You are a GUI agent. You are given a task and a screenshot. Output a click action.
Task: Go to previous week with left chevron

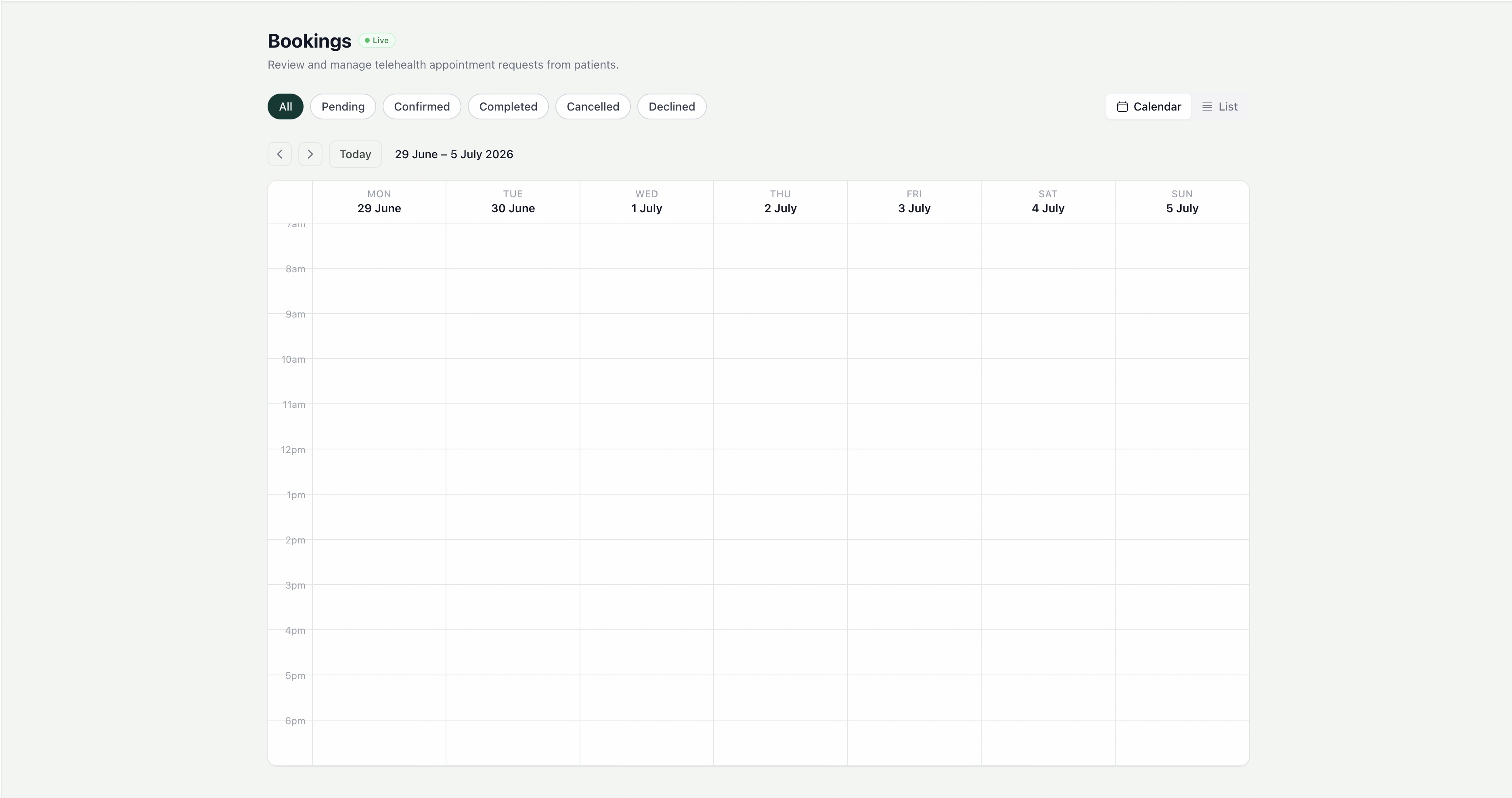coord(279,155)
